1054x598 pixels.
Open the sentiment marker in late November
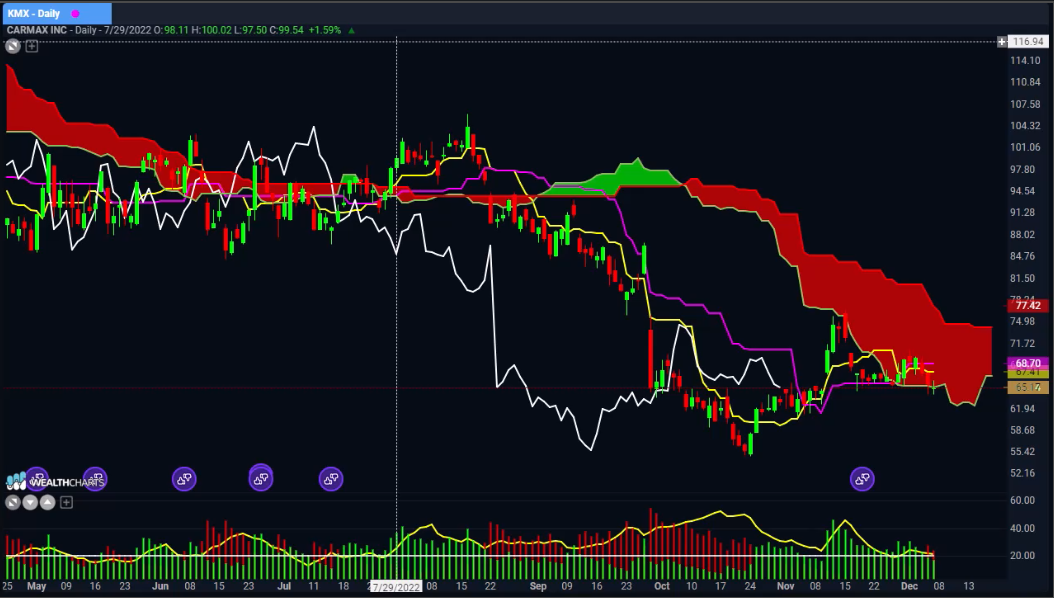(x=862, y=479)
